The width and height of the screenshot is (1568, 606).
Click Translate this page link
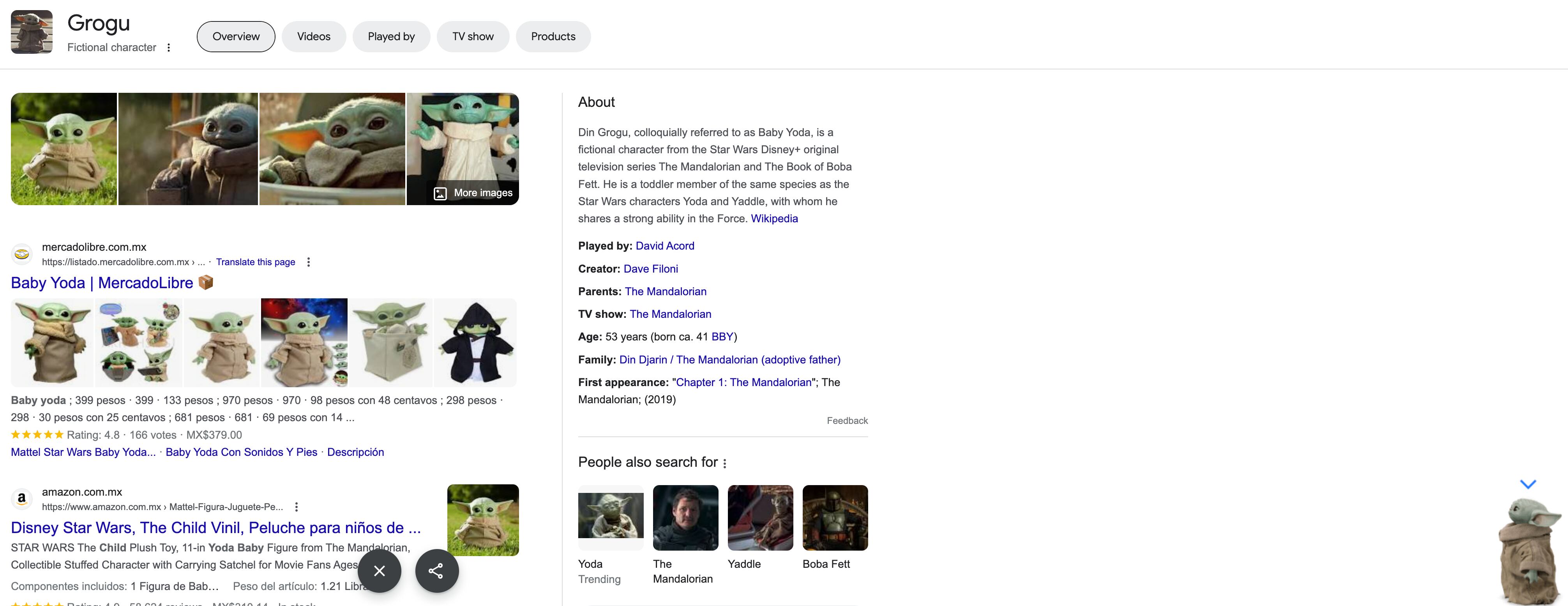click(255, 262)
